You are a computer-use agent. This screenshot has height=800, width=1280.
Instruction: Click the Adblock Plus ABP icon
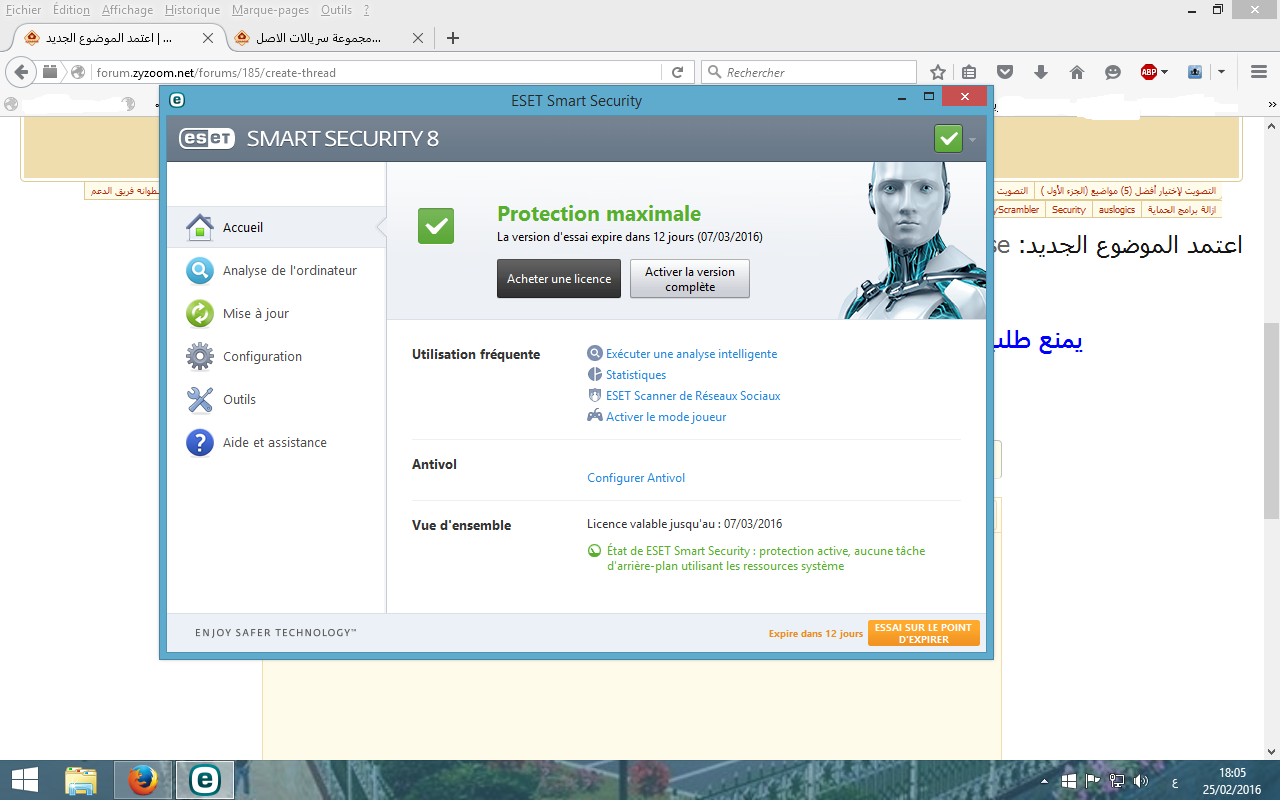point(1149,72)
